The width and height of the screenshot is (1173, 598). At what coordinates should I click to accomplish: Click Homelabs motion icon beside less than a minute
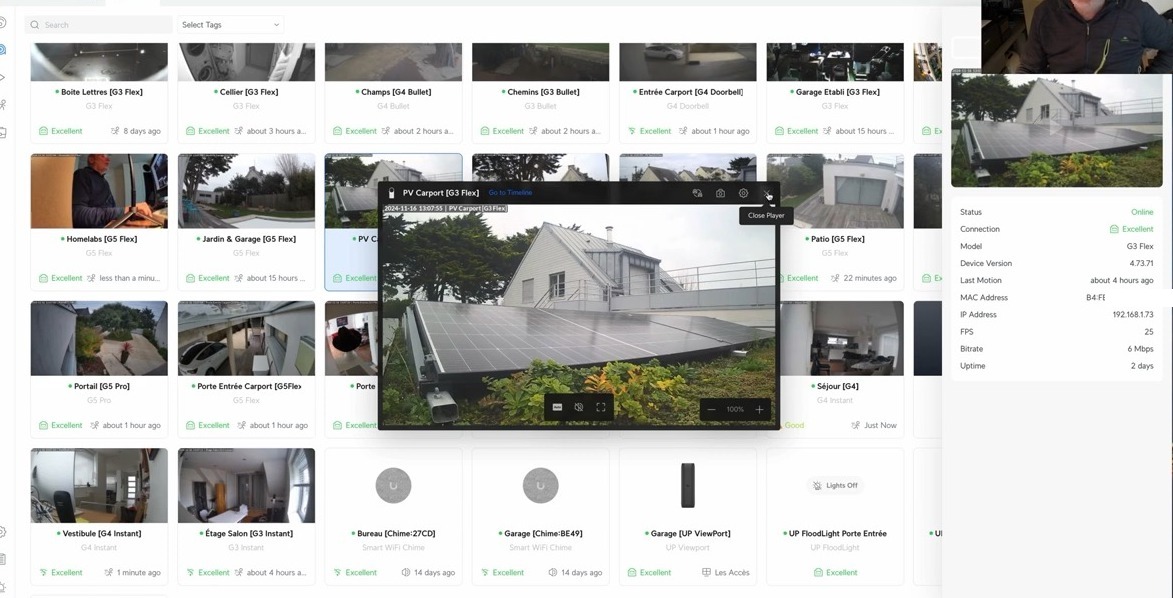point(91,278)
